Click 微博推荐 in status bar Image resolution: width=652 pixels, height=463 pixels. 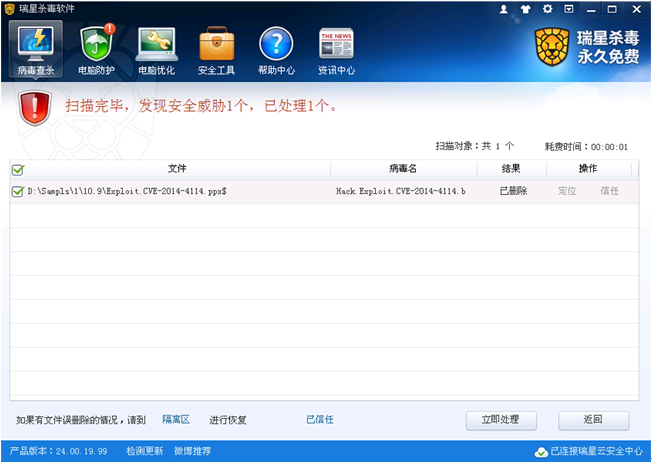pyautogui.click(x=193, y=451)
